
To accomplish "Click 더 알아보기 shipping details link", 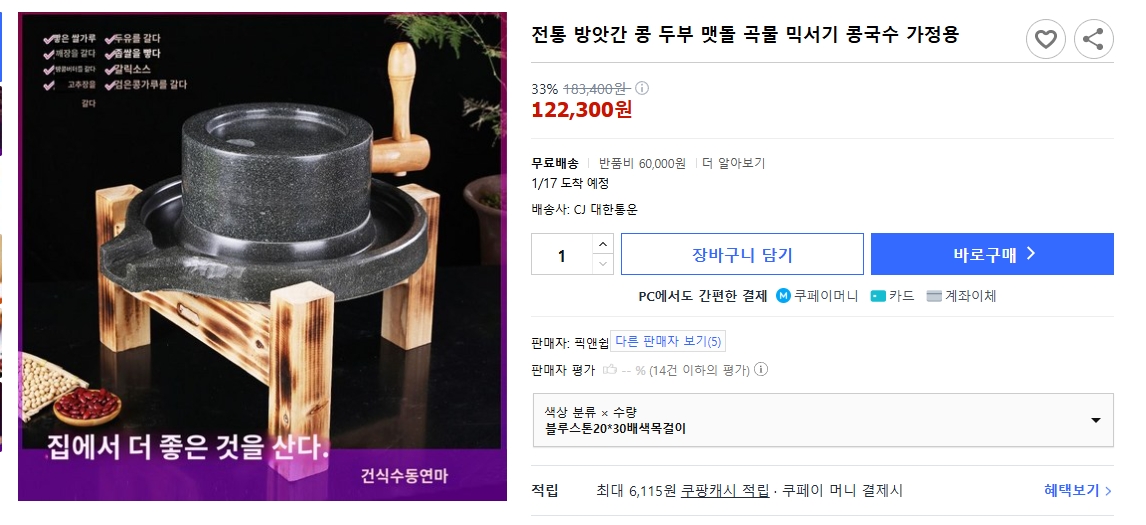I will pyautogui.click(x=733, y=163).
